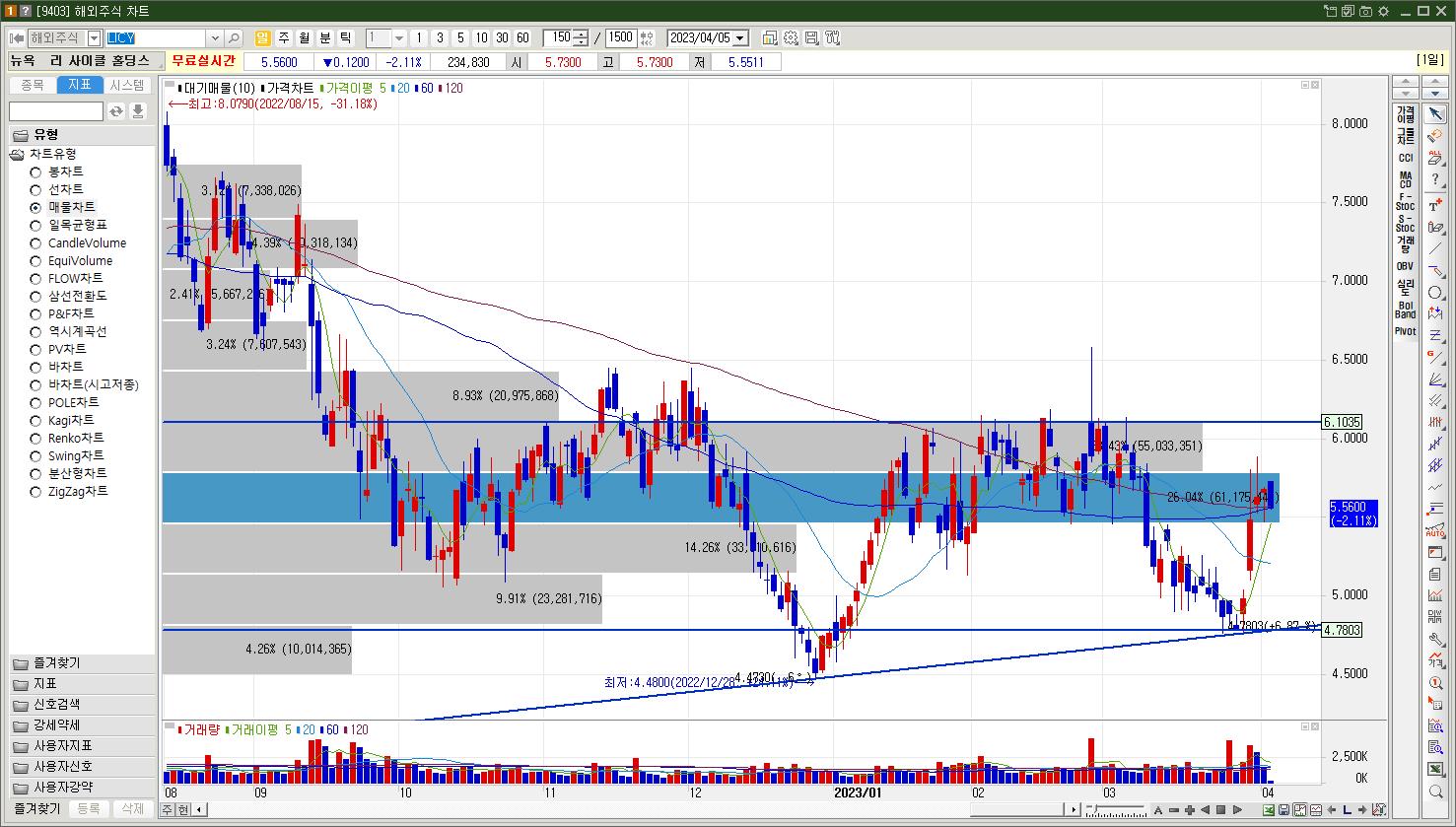The height and width of the screenshot is (827, 1456).
Task: Click the chart layout icon beside date field
Action: (770, 37)
